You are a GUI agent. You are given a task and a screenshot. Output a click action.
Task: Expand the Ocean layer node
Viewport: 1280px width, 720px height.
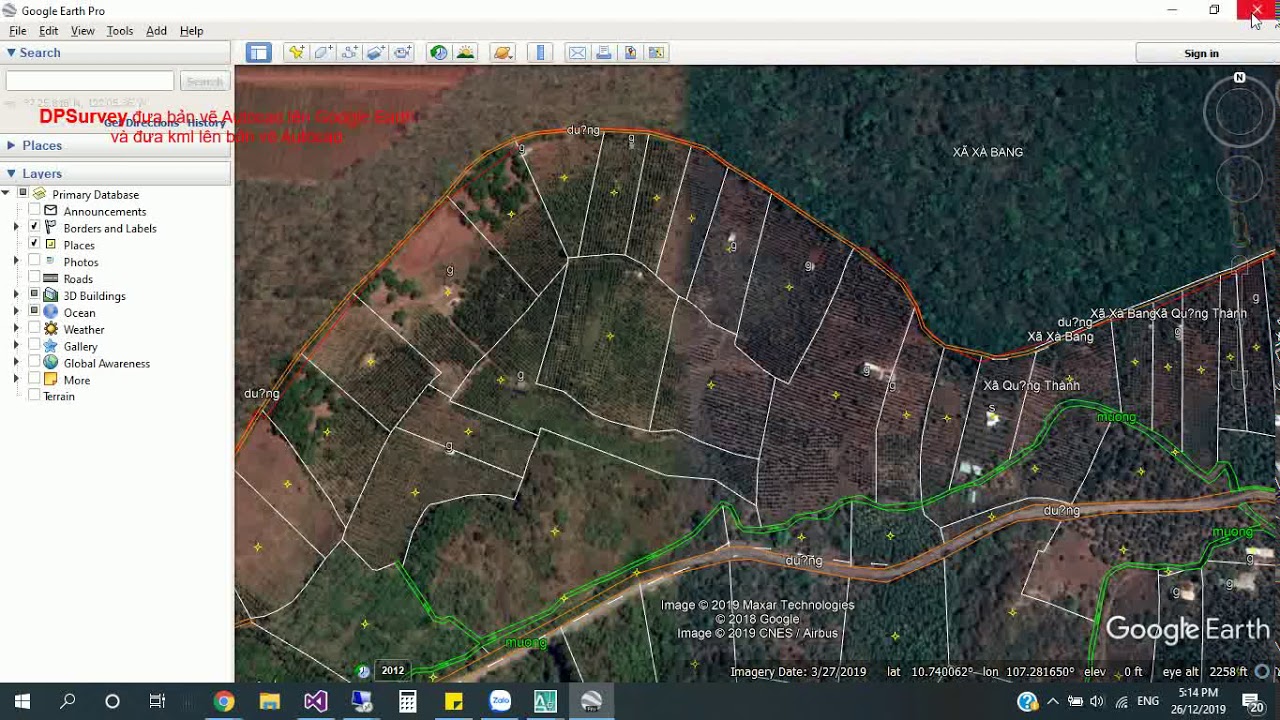(x=16, y=312)
